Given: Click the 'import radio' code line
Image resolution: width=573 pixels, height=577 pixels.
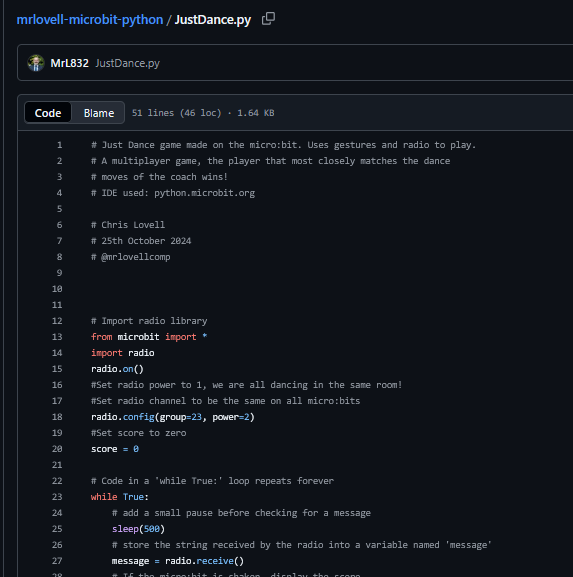Looking at the screenshot, I should pyautogui.click(x=123, y=353).
